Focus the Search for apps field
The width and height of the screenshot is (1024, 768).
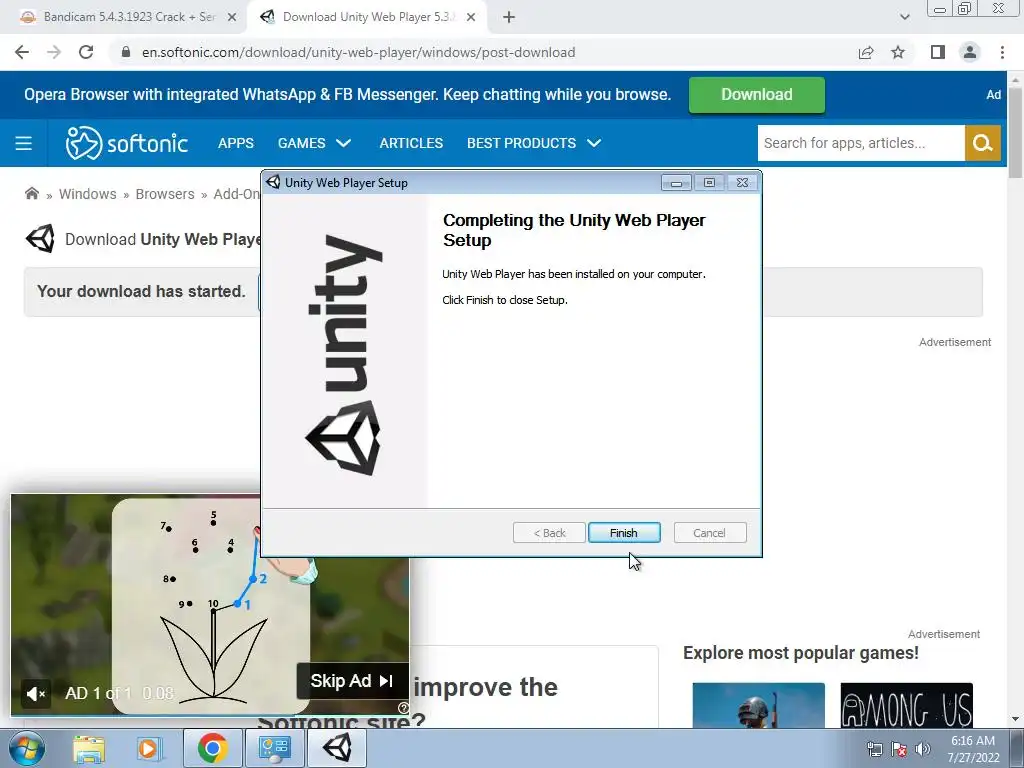861,143
